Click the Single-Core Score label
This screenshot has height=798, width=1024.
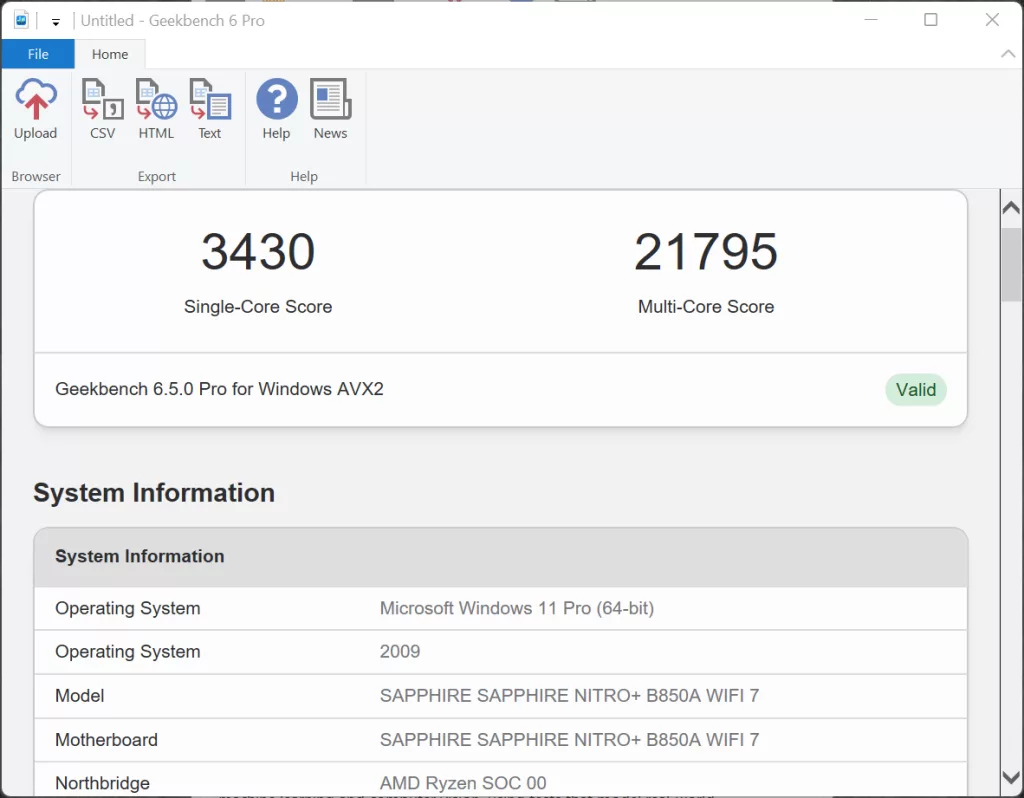click(258, 307)
